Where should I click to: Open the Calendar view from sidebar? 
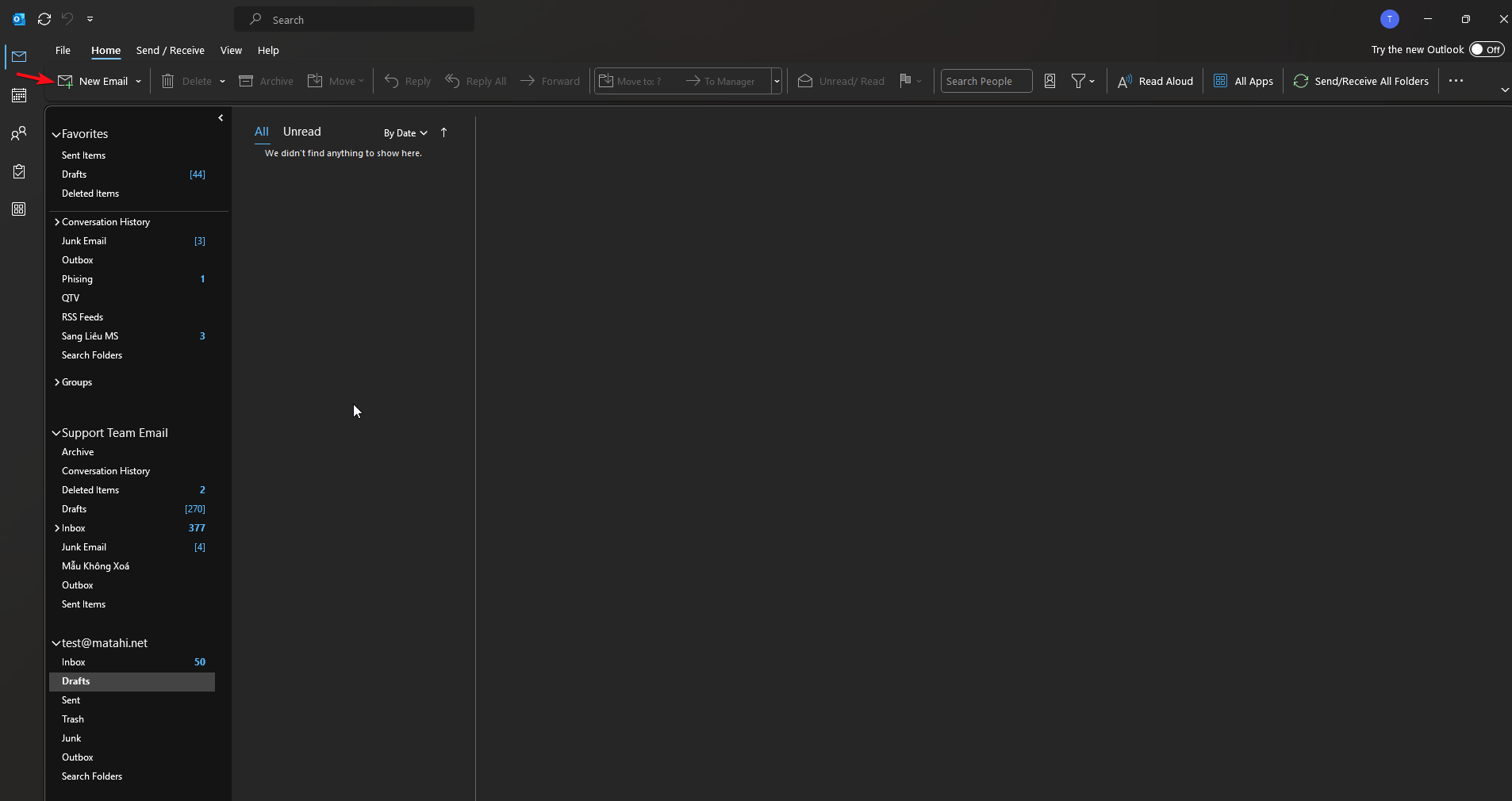[x=19, y=96]
